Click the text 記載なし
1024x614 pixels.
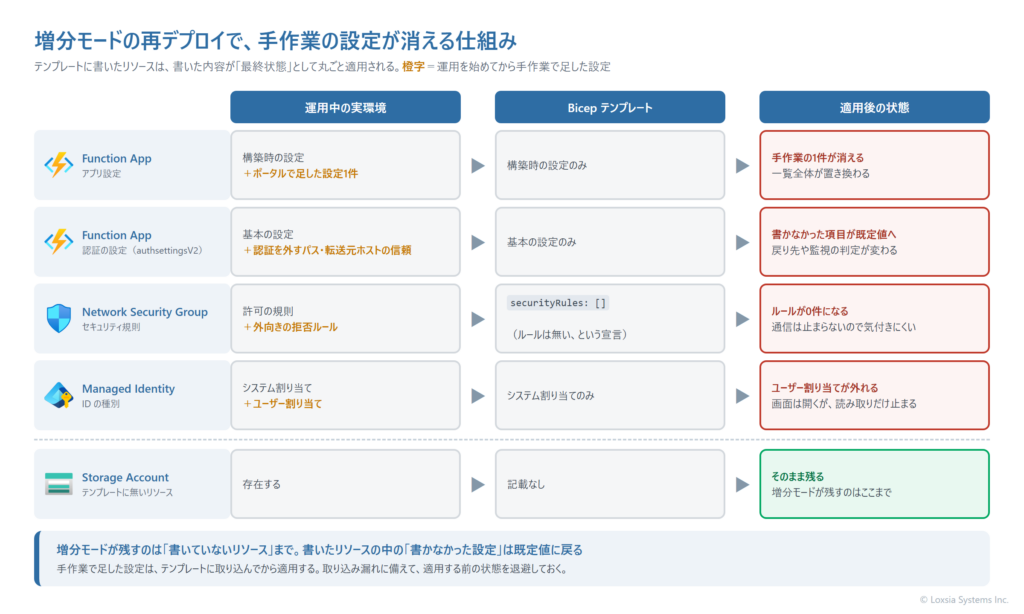pos(526,485)
